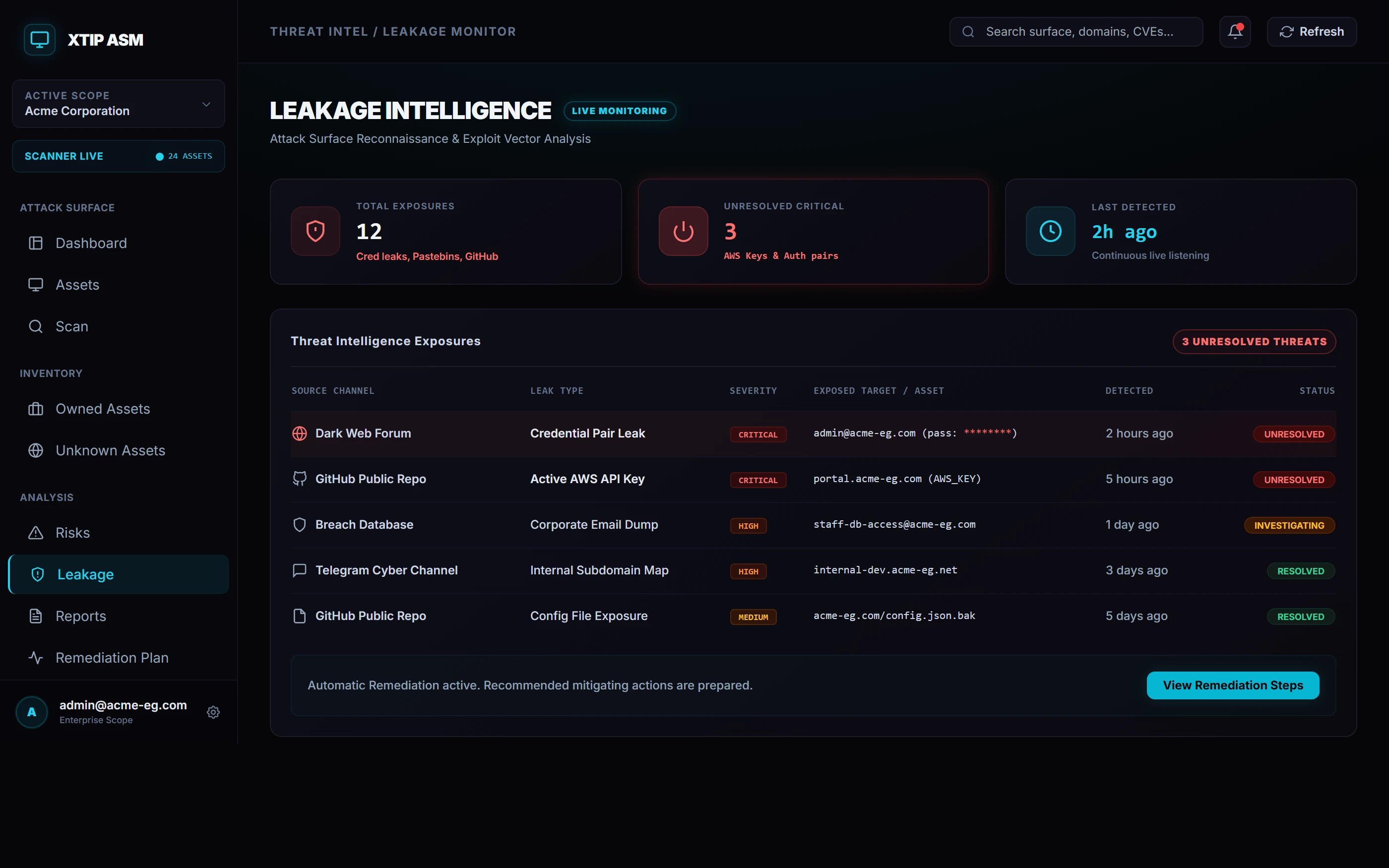
Task: Open Remediation Plan from sidebar
Action: point(118,657)
